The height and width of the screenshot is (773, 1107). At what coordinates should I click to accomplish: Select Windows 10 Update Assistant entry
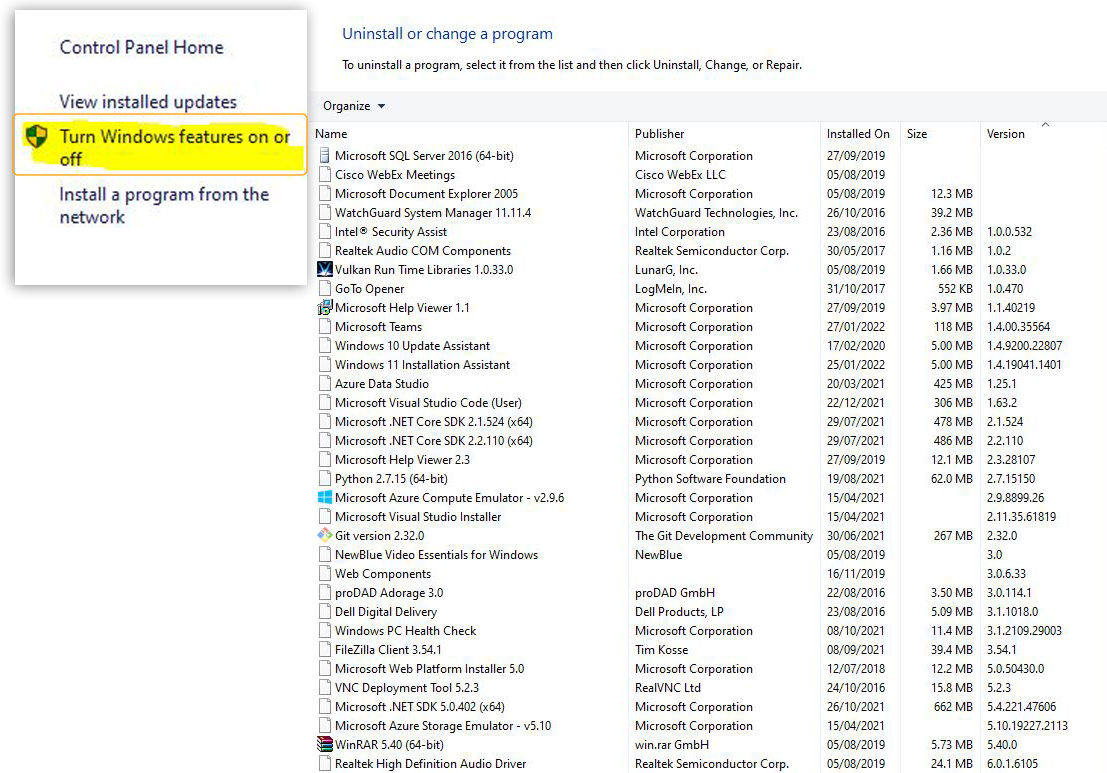(x=412, y=345)
